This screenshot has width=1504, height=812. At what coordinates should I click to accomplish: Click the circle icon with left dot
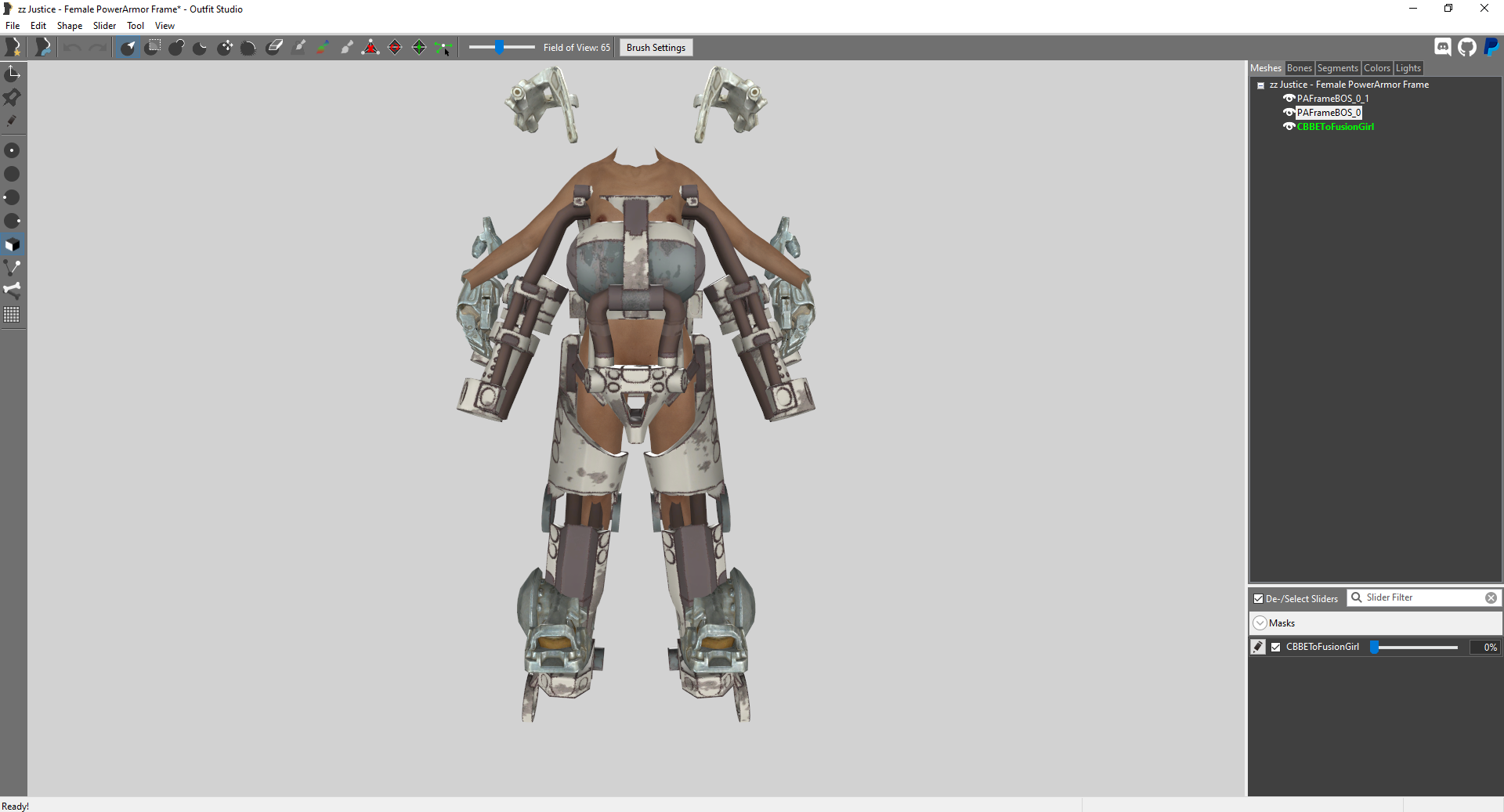coord(13,197)
